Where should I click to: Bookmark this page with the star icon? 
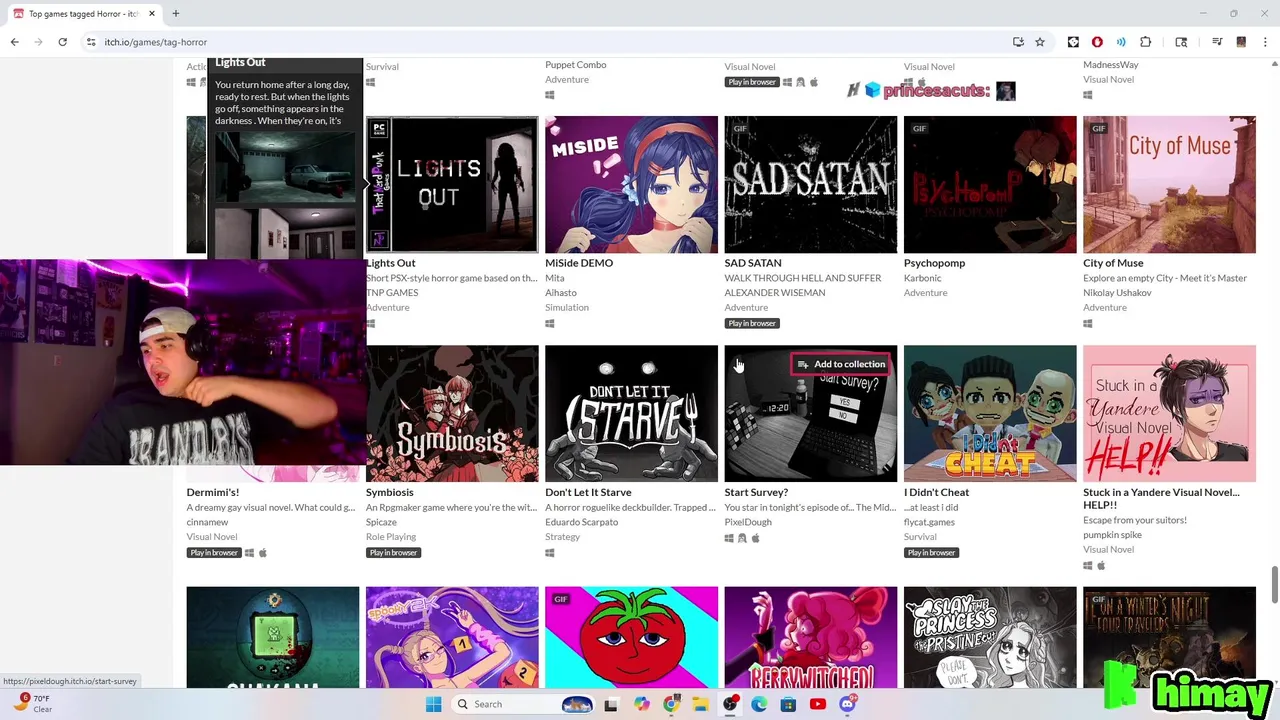[1040, 42]
